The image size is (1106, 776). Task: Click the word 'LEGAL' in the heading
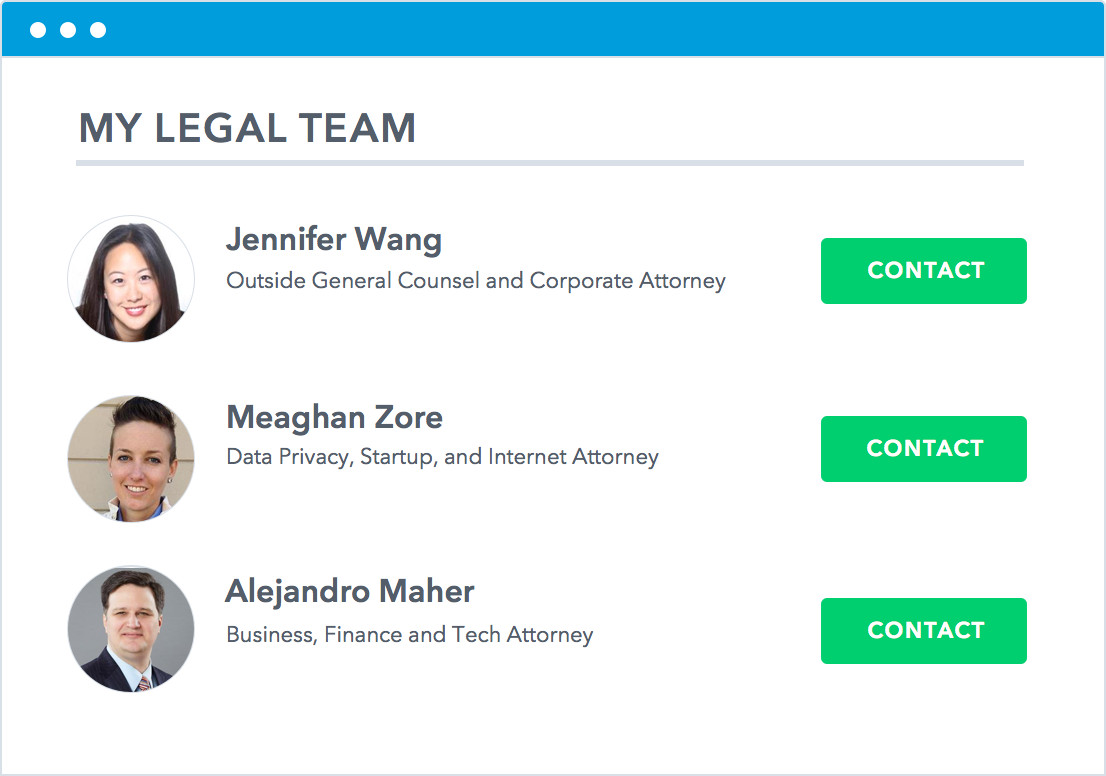(220, 128)
